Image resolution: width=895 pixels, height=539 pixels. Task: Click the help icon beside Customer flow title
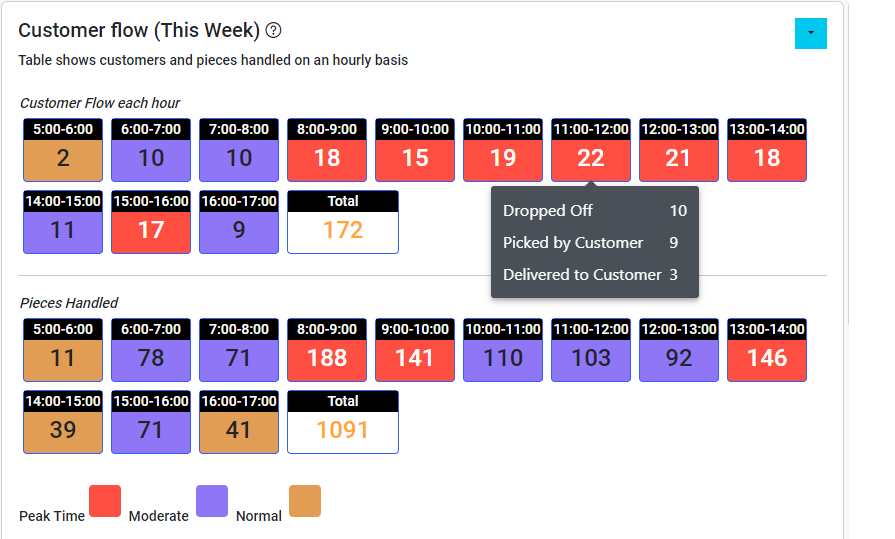(x=274, y=31)
